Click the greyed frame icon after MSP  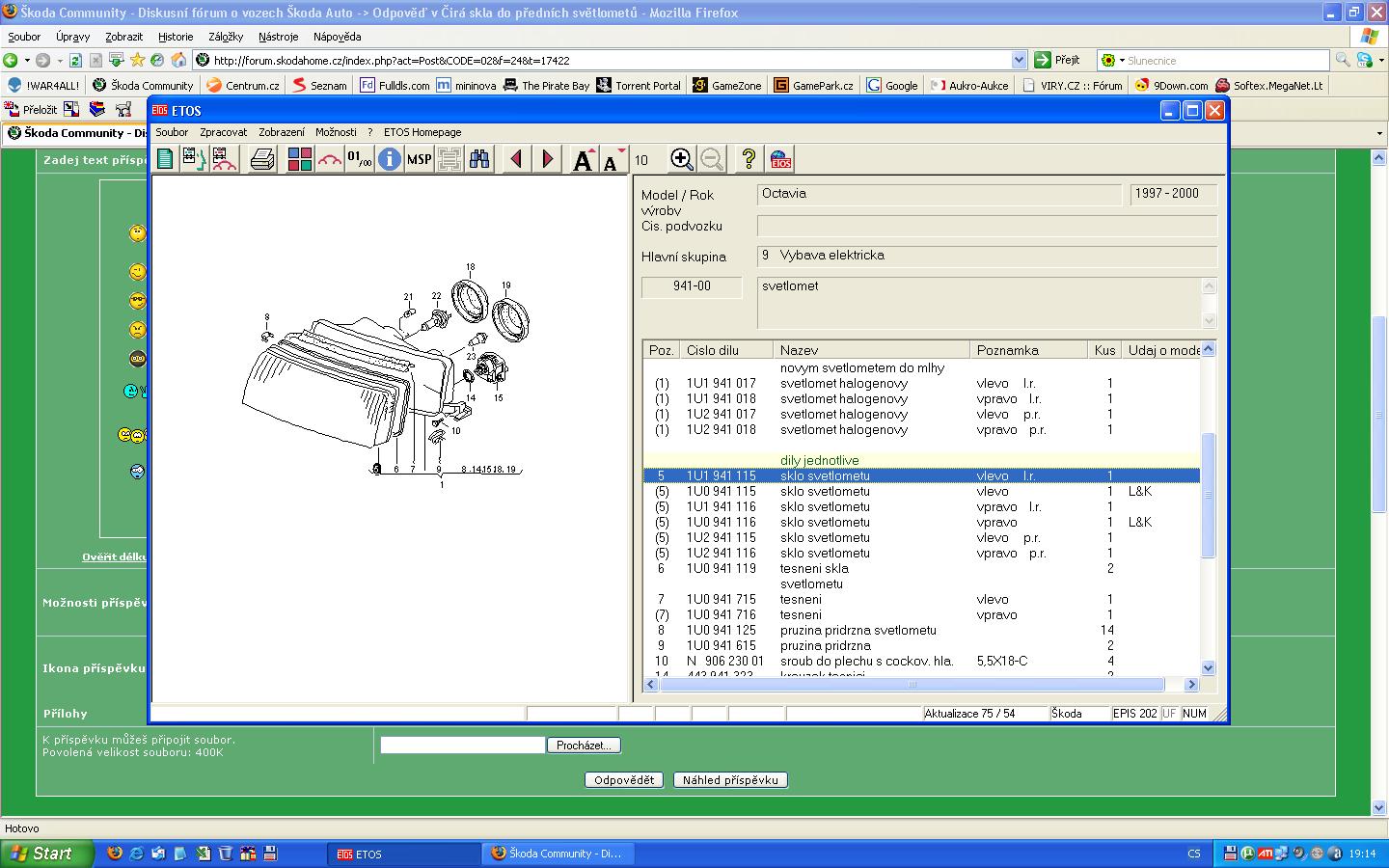(x=449, y=159)
